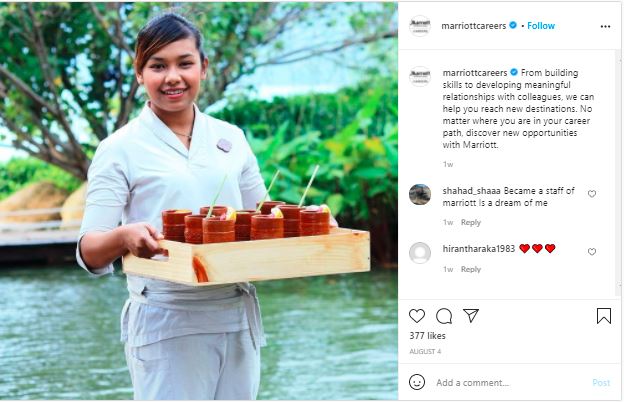
Task: Open shahad_shaaa's profile picture
Action: [420, 194]
